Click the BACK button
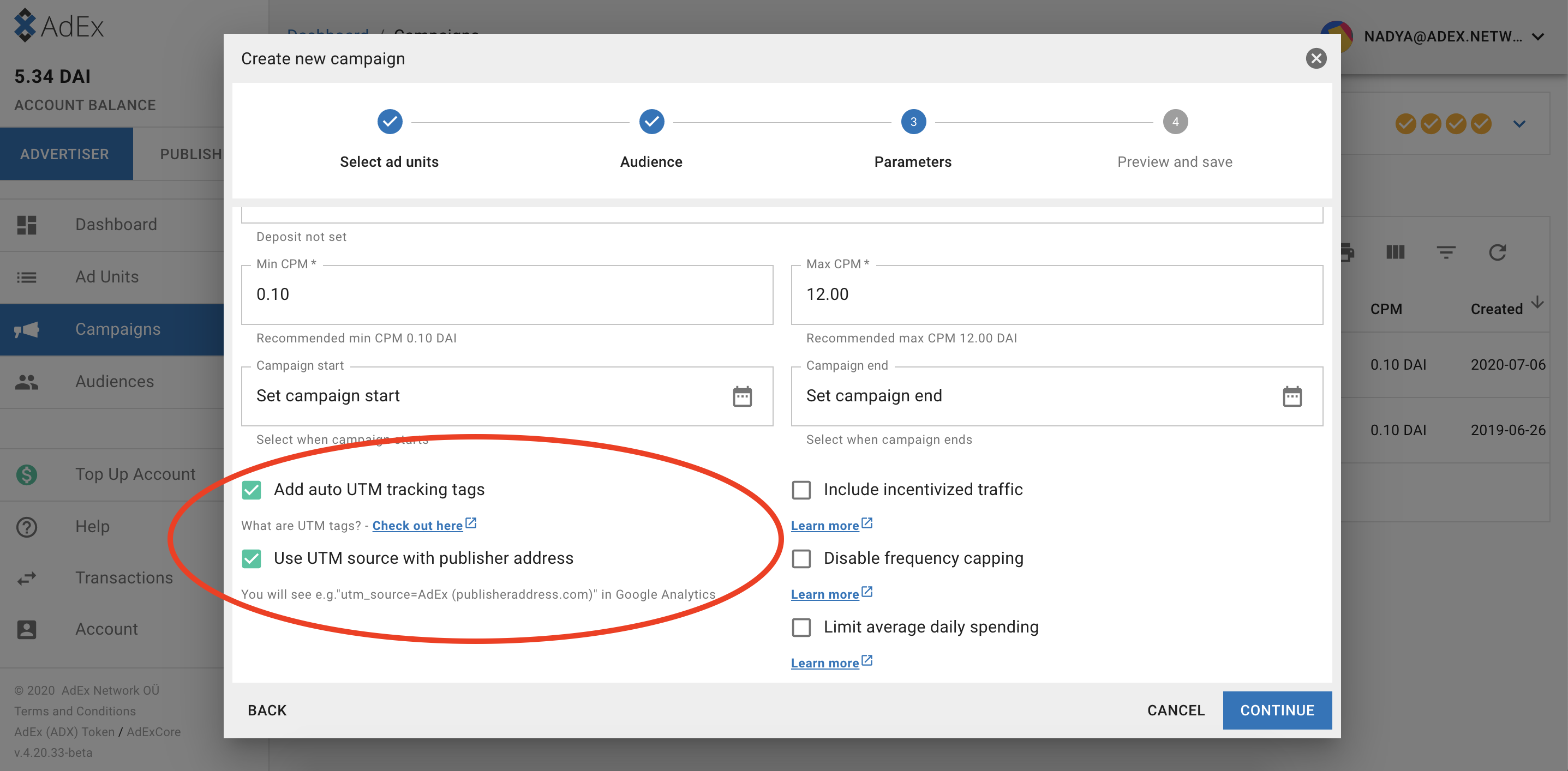Image resolution: width=1568 pixels, height=771 pixels. coord(267,710)
